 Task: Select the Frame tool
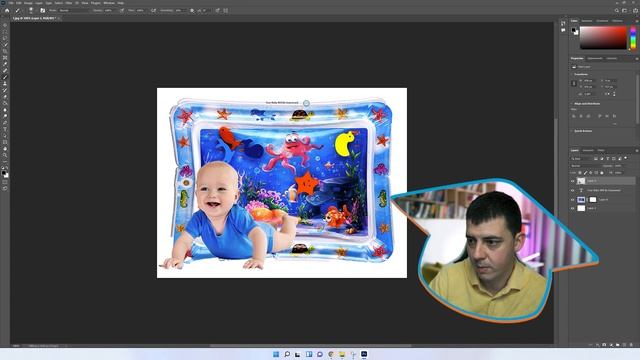[5, 58]
